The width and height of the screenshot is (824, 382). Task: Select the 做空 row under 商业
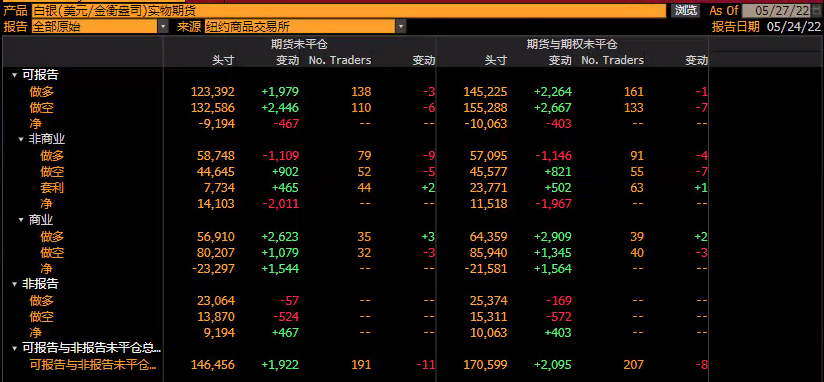(x=356, y=252)
